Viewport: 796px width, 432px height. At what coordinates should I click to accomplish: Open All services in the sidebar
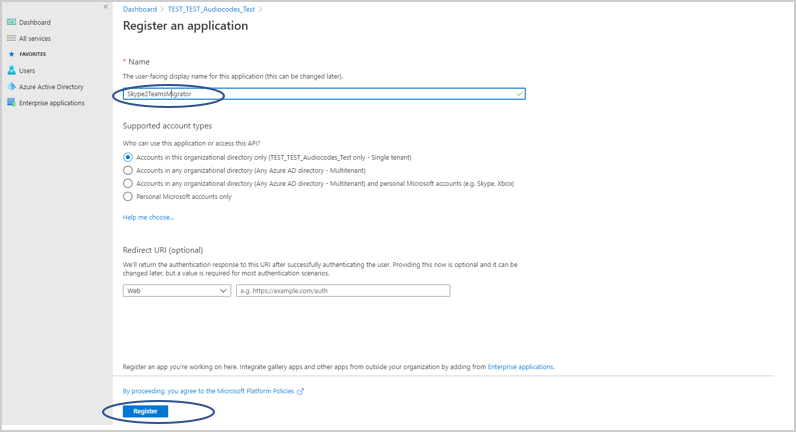click(x=35, y=39)
